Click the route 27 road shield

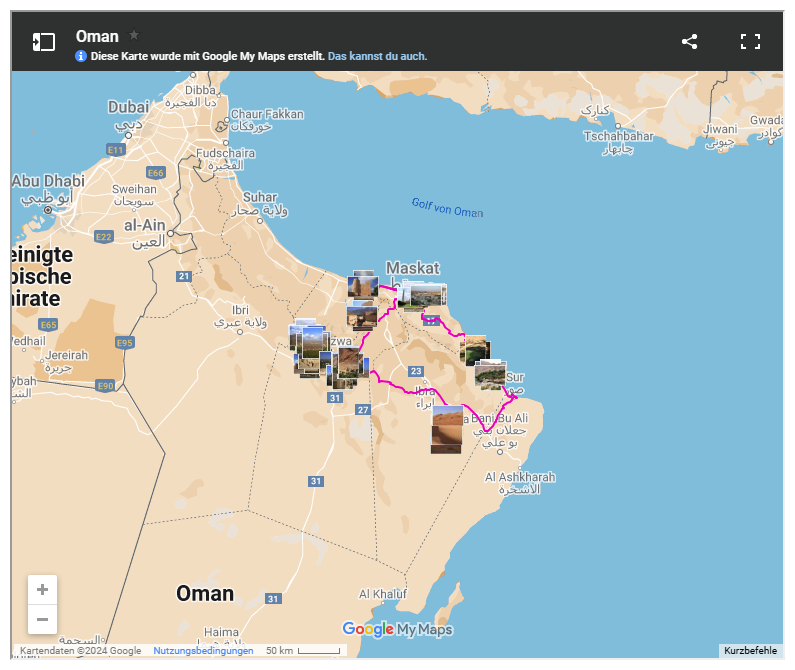pos(363,409)
